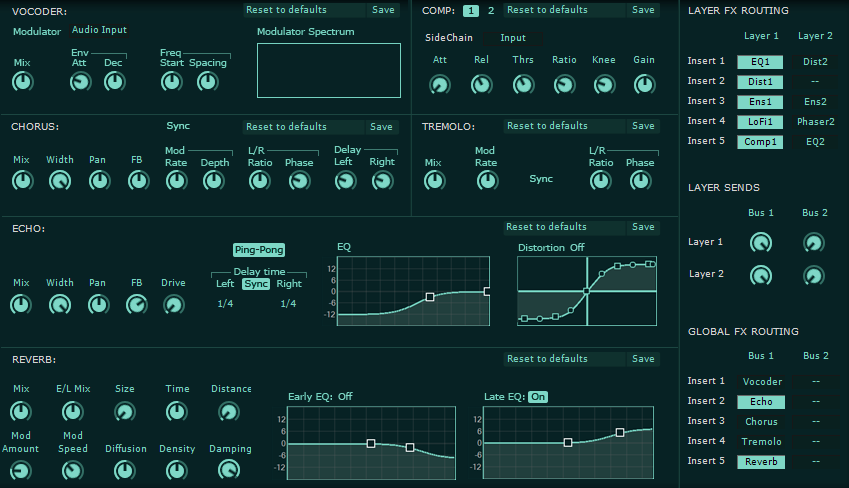
Task: Toggle Echo Distortion Off switch
Action: [577, 248]
